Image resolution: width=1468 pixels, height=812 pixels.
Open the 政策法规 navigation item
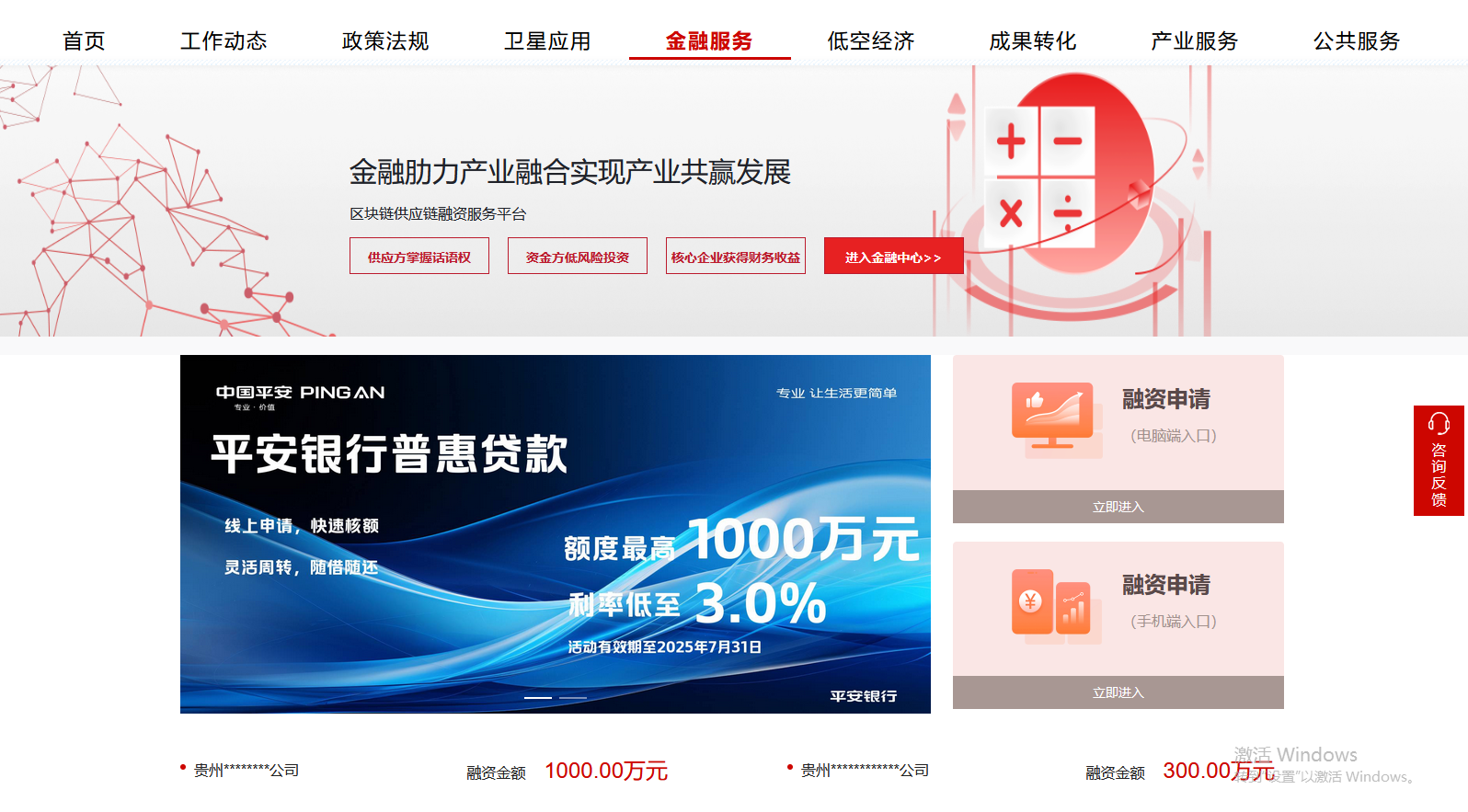385,41
